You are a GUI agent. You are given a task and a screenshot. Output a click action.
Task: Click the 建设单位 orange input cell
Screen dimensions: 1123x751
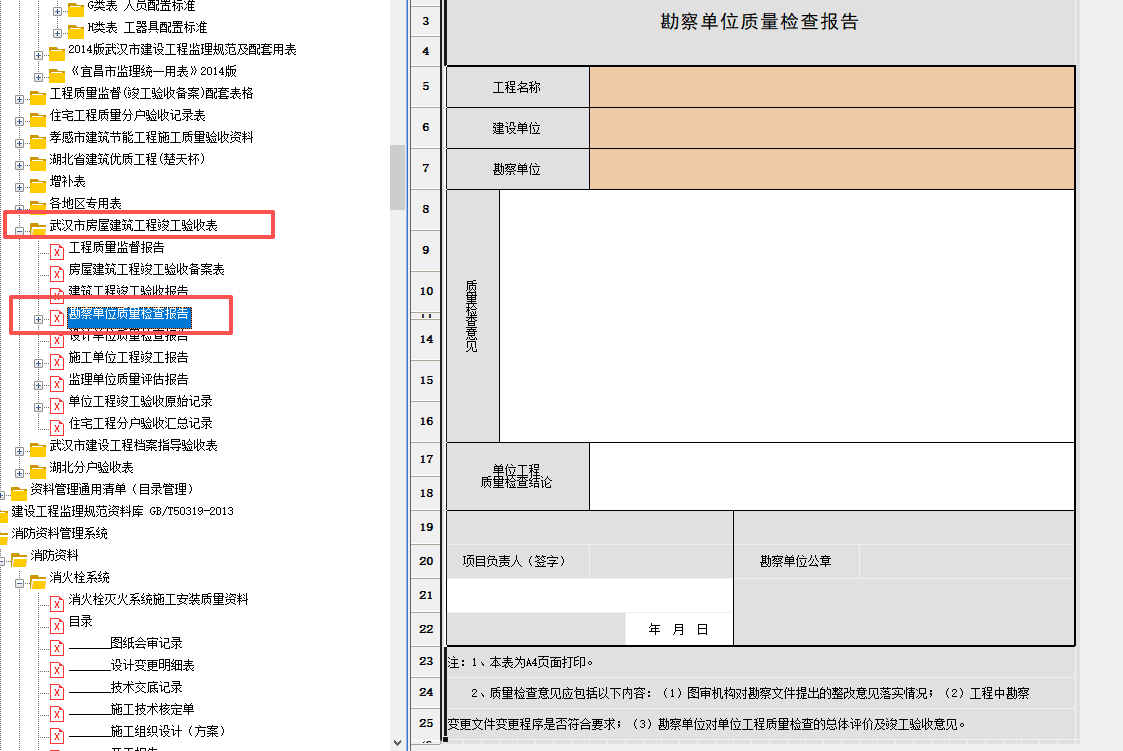(832, 128)
